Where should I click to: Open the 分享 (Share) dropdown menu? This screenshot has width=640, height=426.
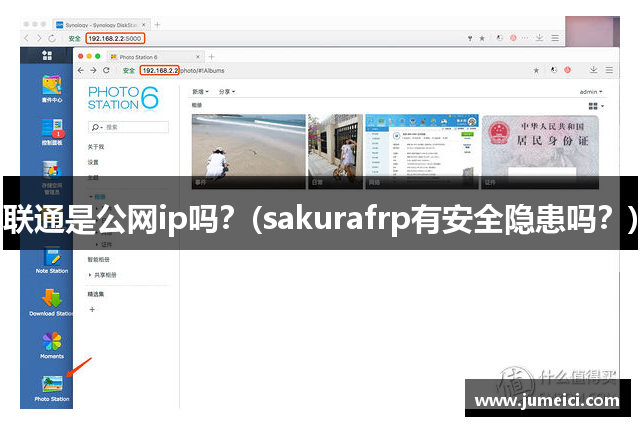(227, 92)
